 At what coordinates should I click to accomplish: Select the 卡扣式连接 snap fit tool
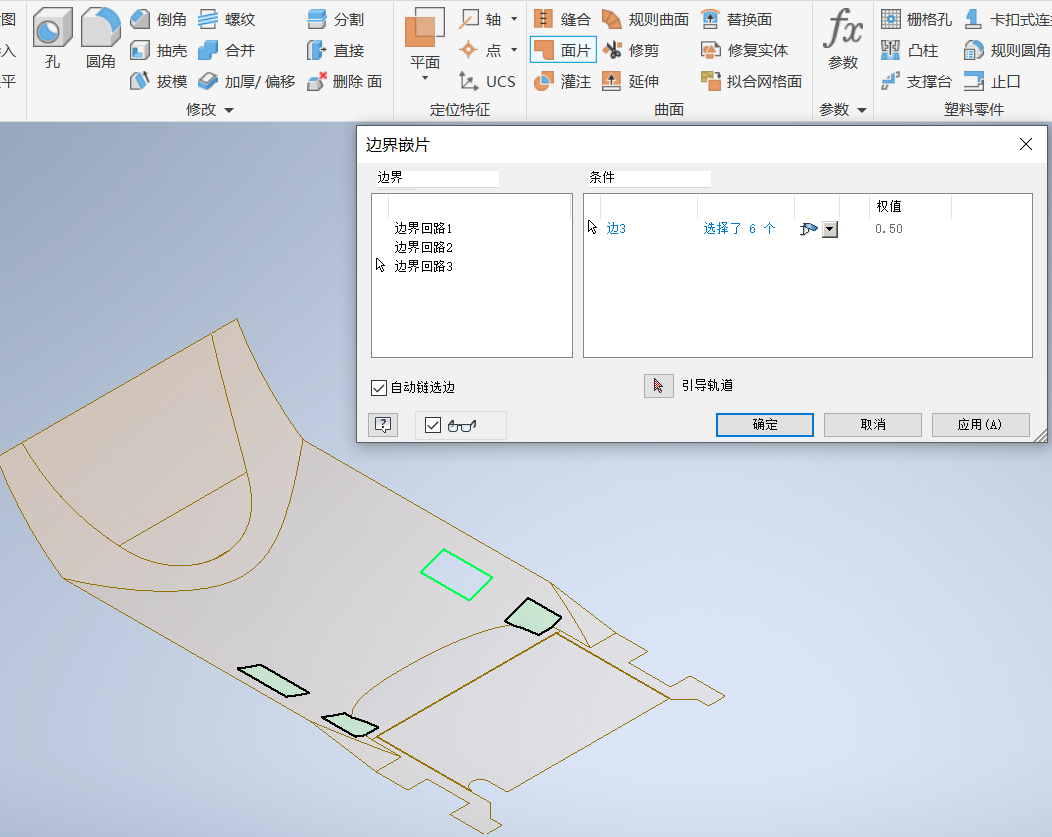(1007, 19)
